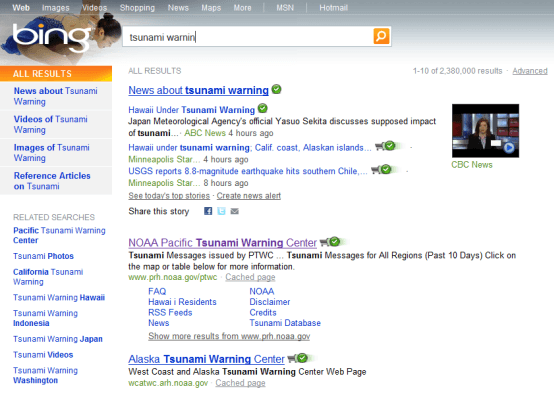
Task: Open CBC News source link
Action: click(472, 165)
